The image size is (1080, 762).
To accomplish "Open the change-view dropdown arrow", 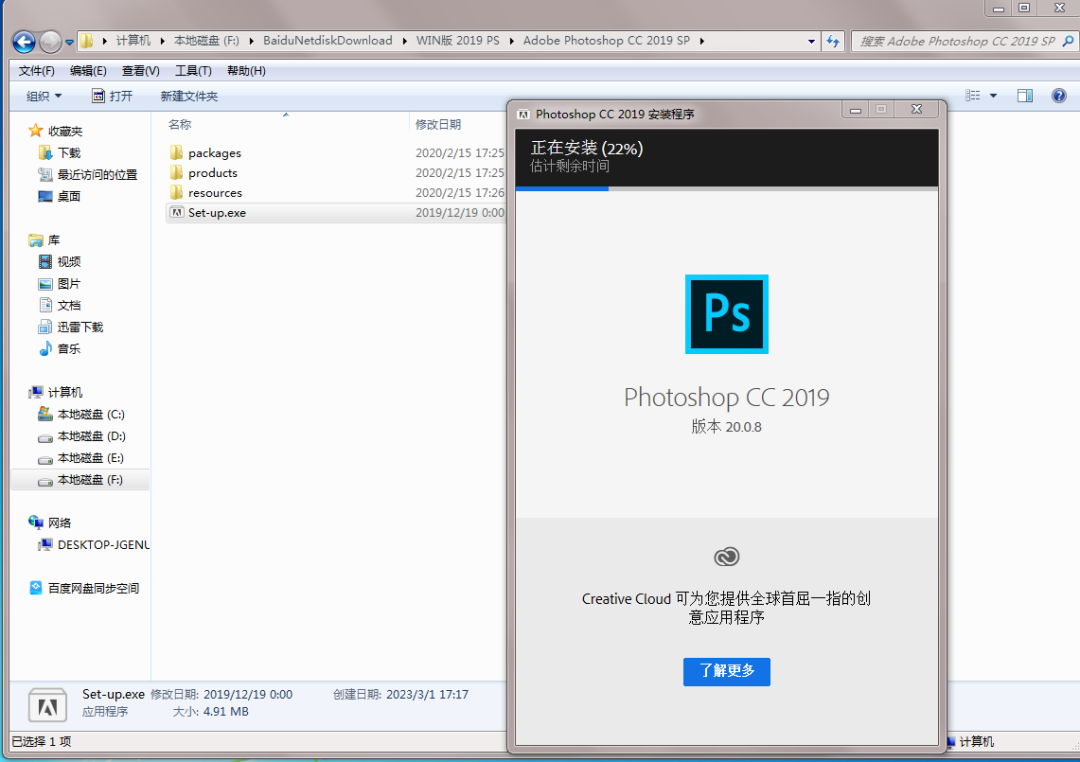I will coord(993,95).
